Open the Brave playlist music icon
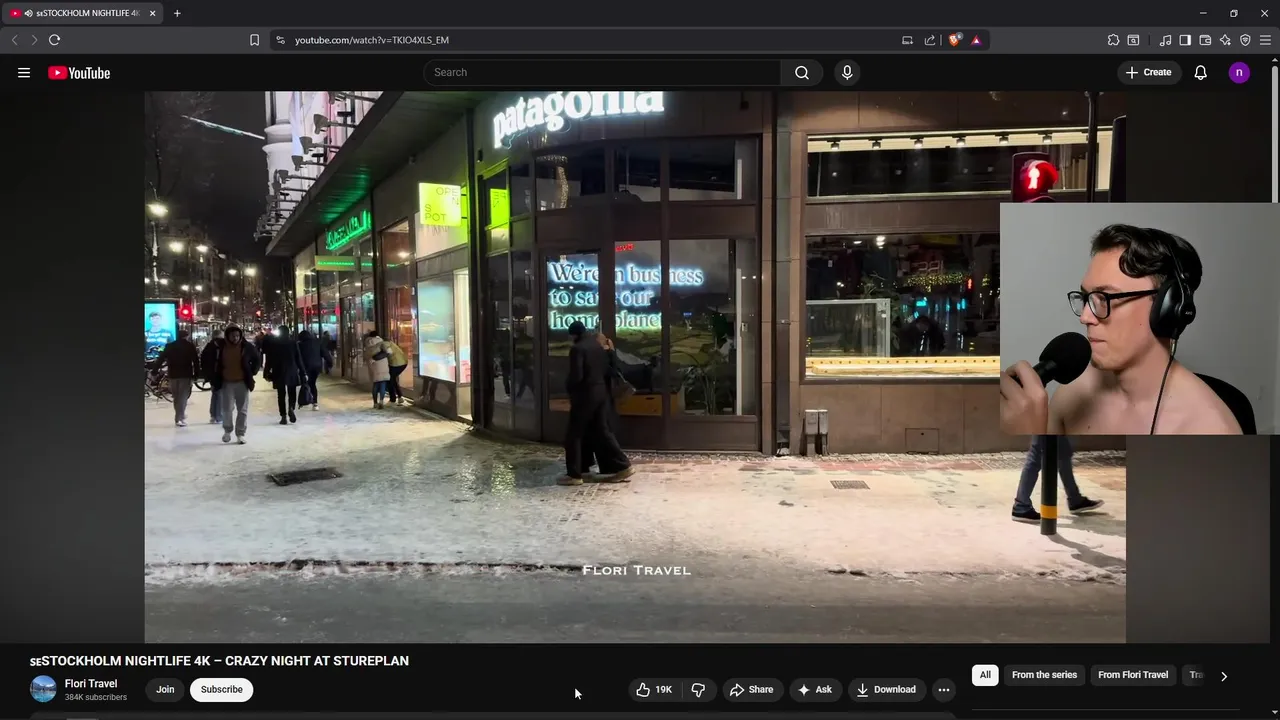The image size is (1280, 720). pyautogui.click(x=1165, y=40)
